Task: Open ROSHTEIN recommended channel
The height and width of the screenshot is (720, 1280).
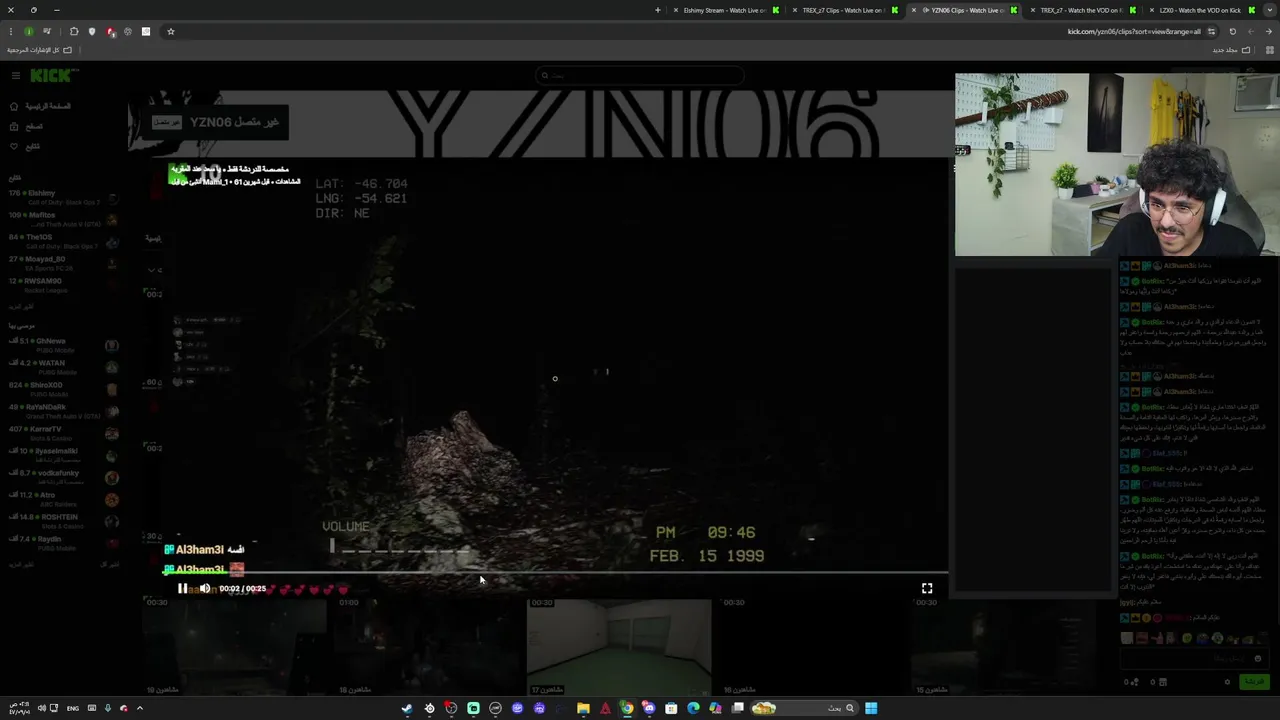Action: click(x=62, y=521)
